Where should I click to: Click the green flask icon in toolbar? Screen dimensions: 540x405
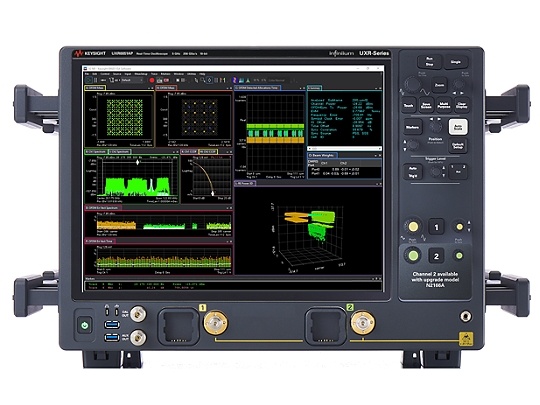pyautogui.click(x=248, y=80)
